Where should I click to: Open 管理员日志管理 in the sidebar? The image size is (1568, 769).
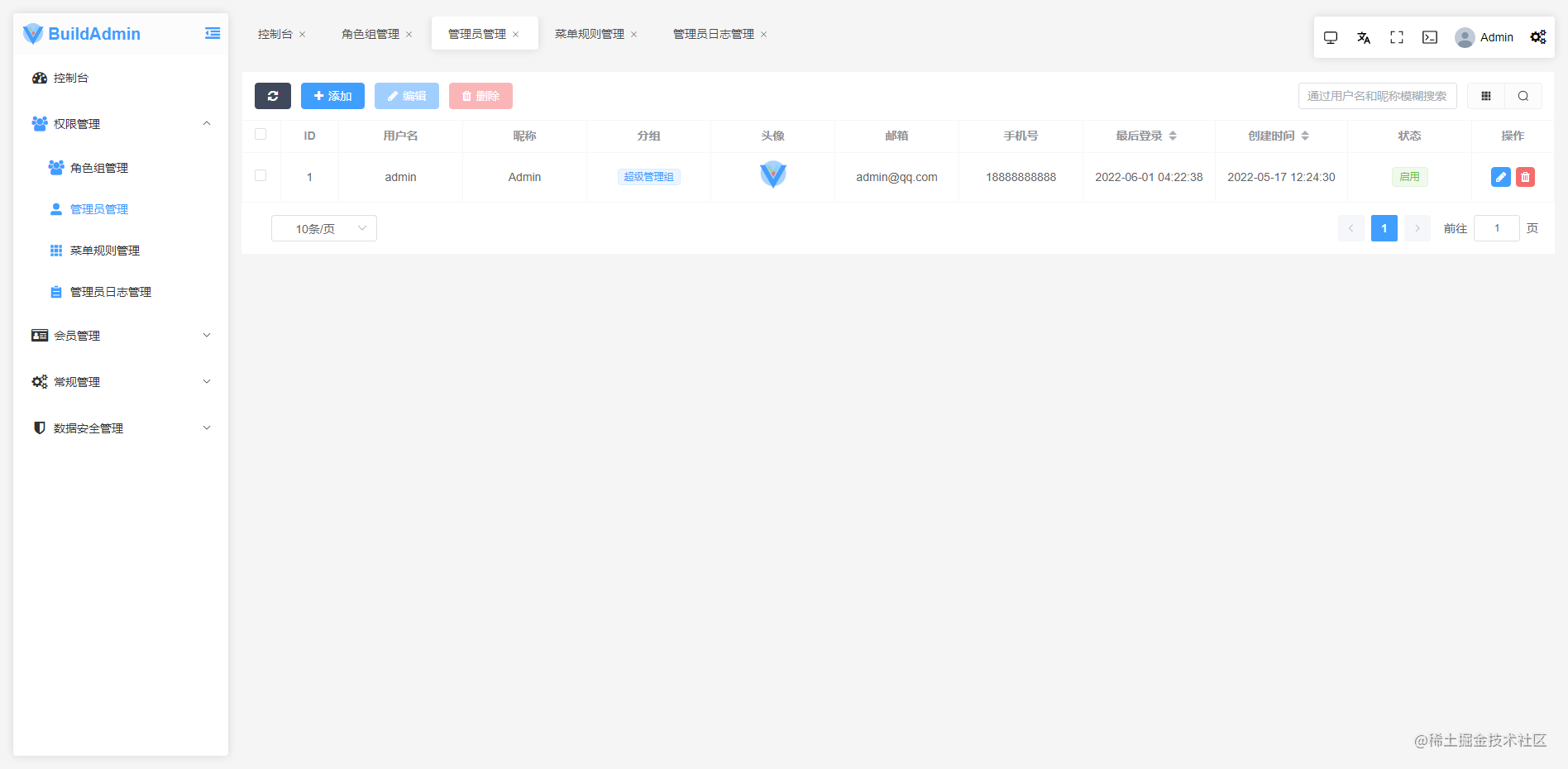[121, 292]
